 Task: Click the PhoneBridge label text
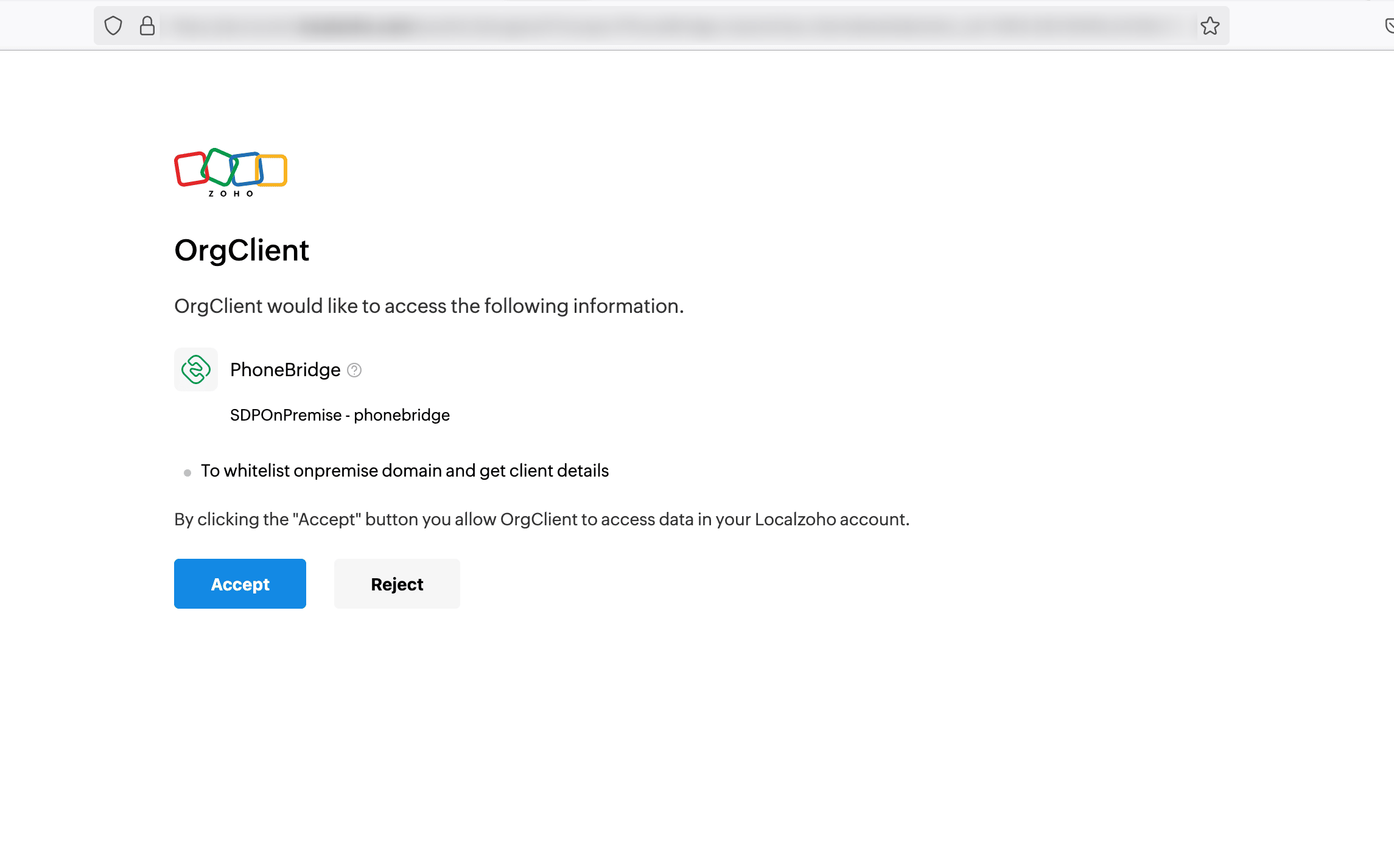tap(285, 369)
